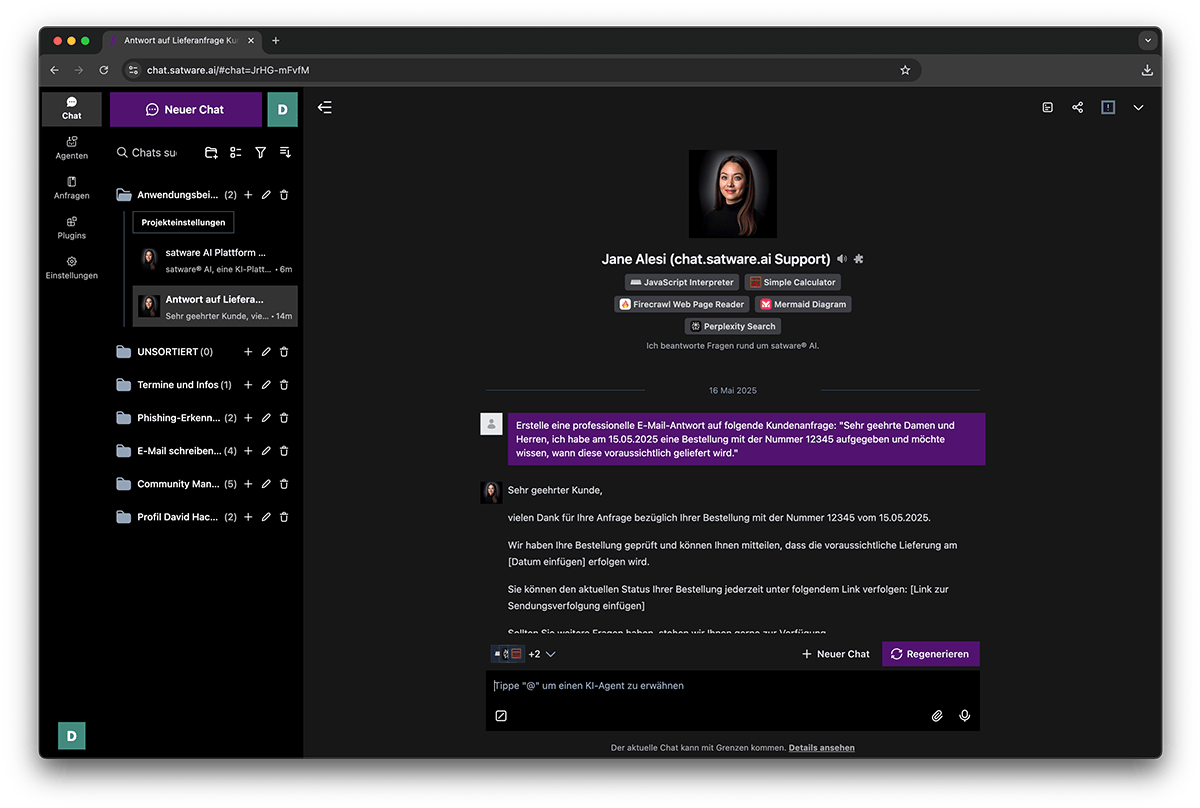Viewport: 1200px width, 808px height.
Task: Follow the Details ansehen link
Action: tap(821, 748)
